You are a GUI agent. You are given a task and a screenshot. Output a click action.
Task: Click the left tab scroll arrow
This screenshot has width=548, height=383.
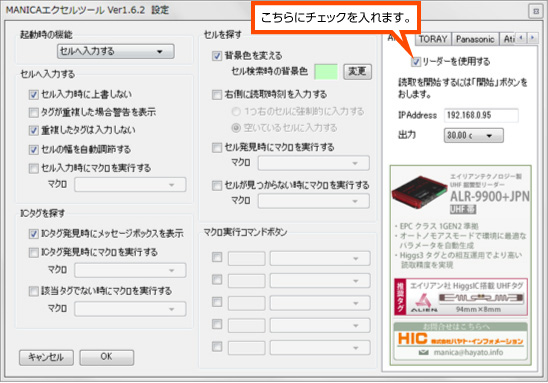pyautogui.click(x=521, y=37)
